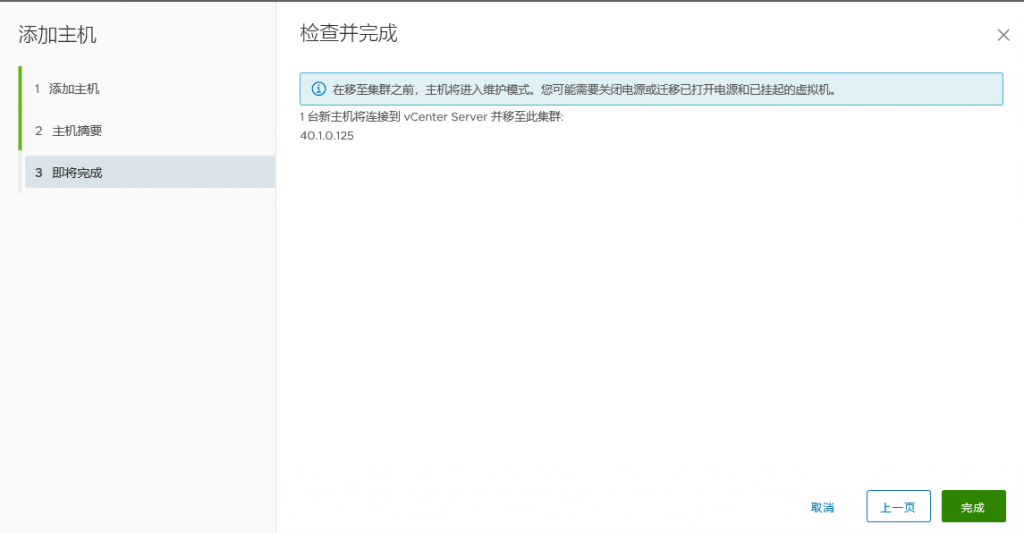Click the 完成 (Finish) button
Image resolution: width=1024 pixels, height=533 pixels.
973,506
